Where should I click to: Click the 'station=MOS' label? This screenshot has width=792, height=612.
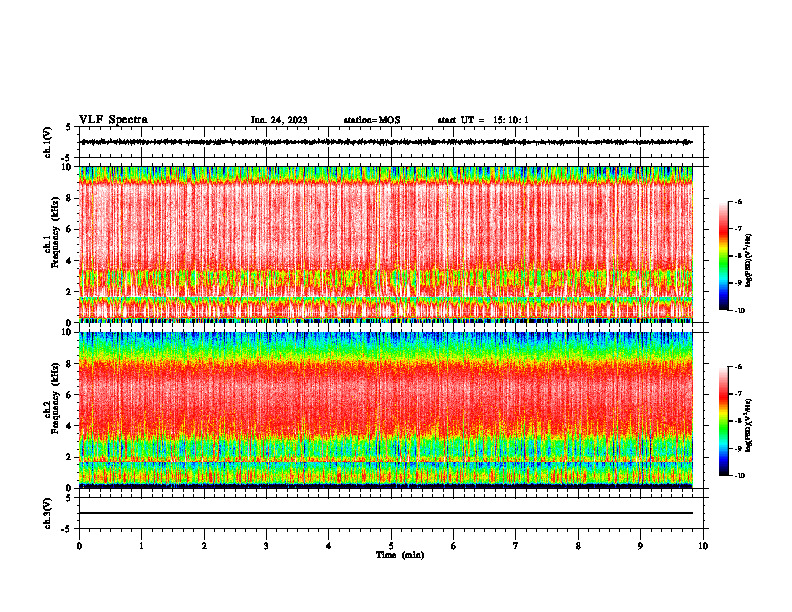point(372,120)
